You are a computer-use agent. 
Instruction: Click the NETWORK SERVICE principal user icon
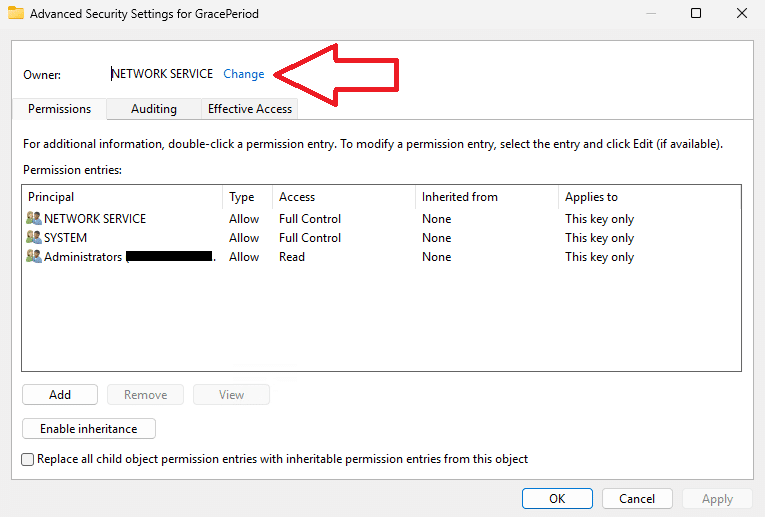[x=34, y=218]
